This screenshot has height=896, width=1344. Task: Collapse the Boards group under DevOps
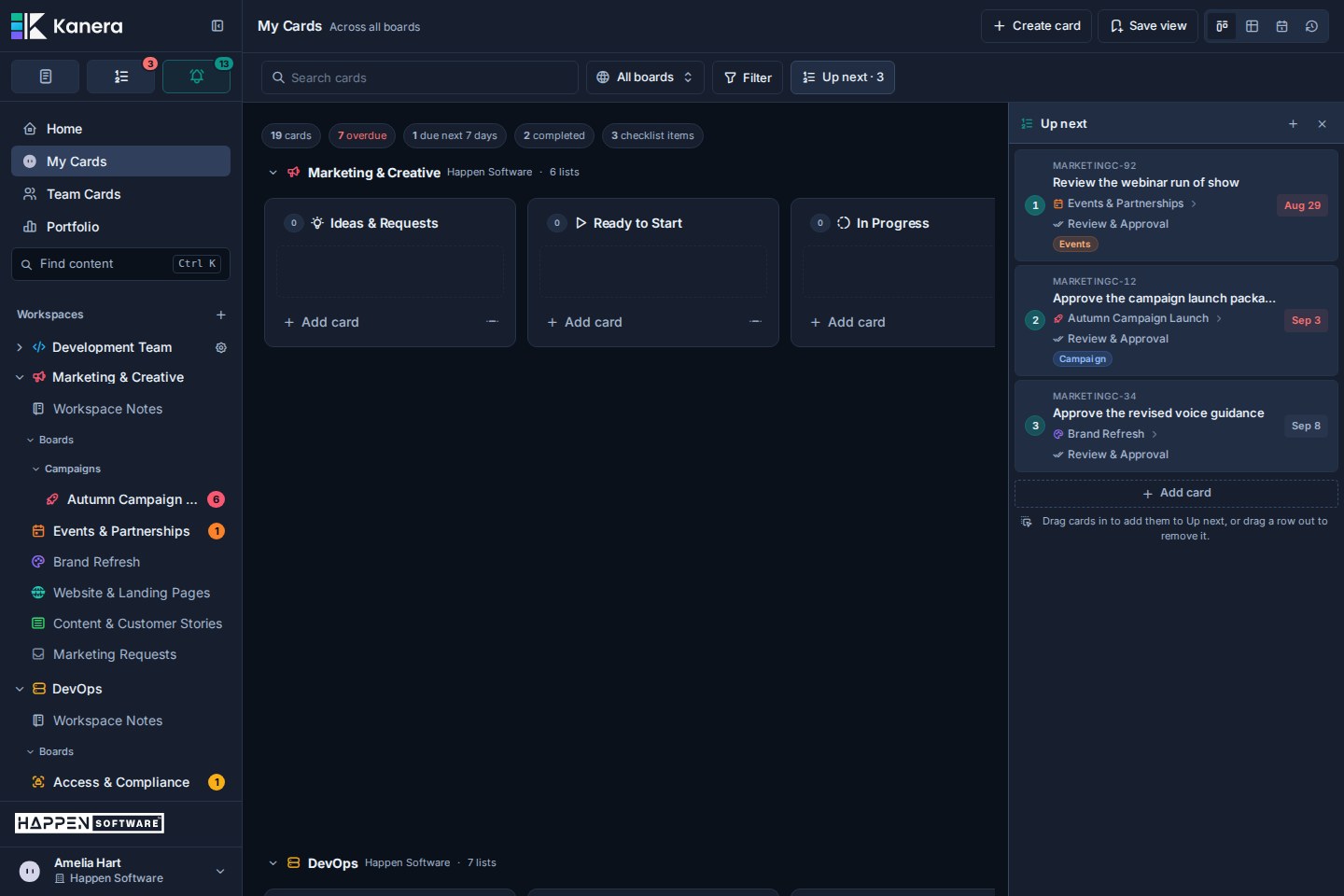(31, 751)
